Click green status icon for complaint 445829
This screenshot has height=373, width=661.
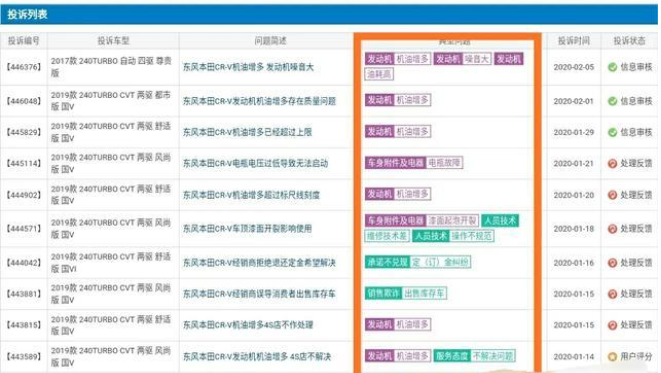(x=612, y=132)
